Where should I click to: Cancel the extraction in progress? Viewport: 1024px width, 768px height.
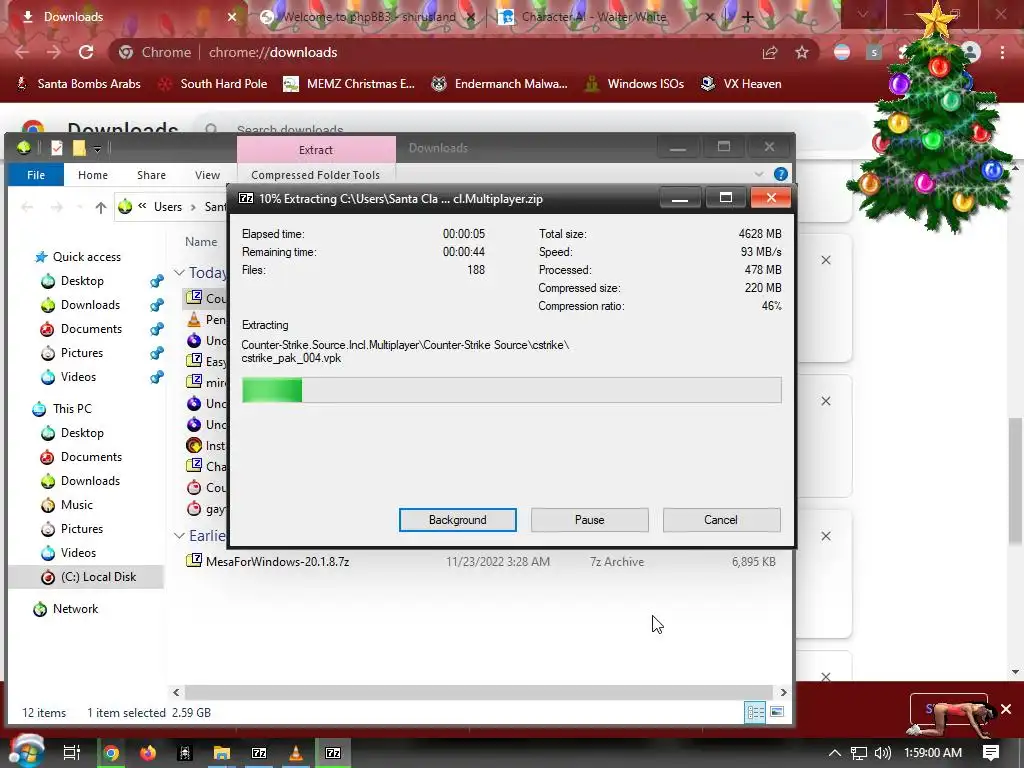(x=721, y=520)
